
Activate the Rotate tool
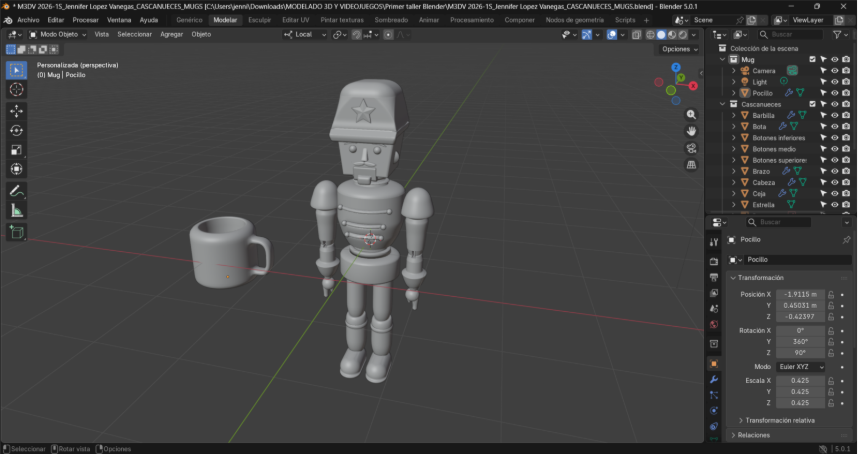pyautogui.click(x=16, y=130)
